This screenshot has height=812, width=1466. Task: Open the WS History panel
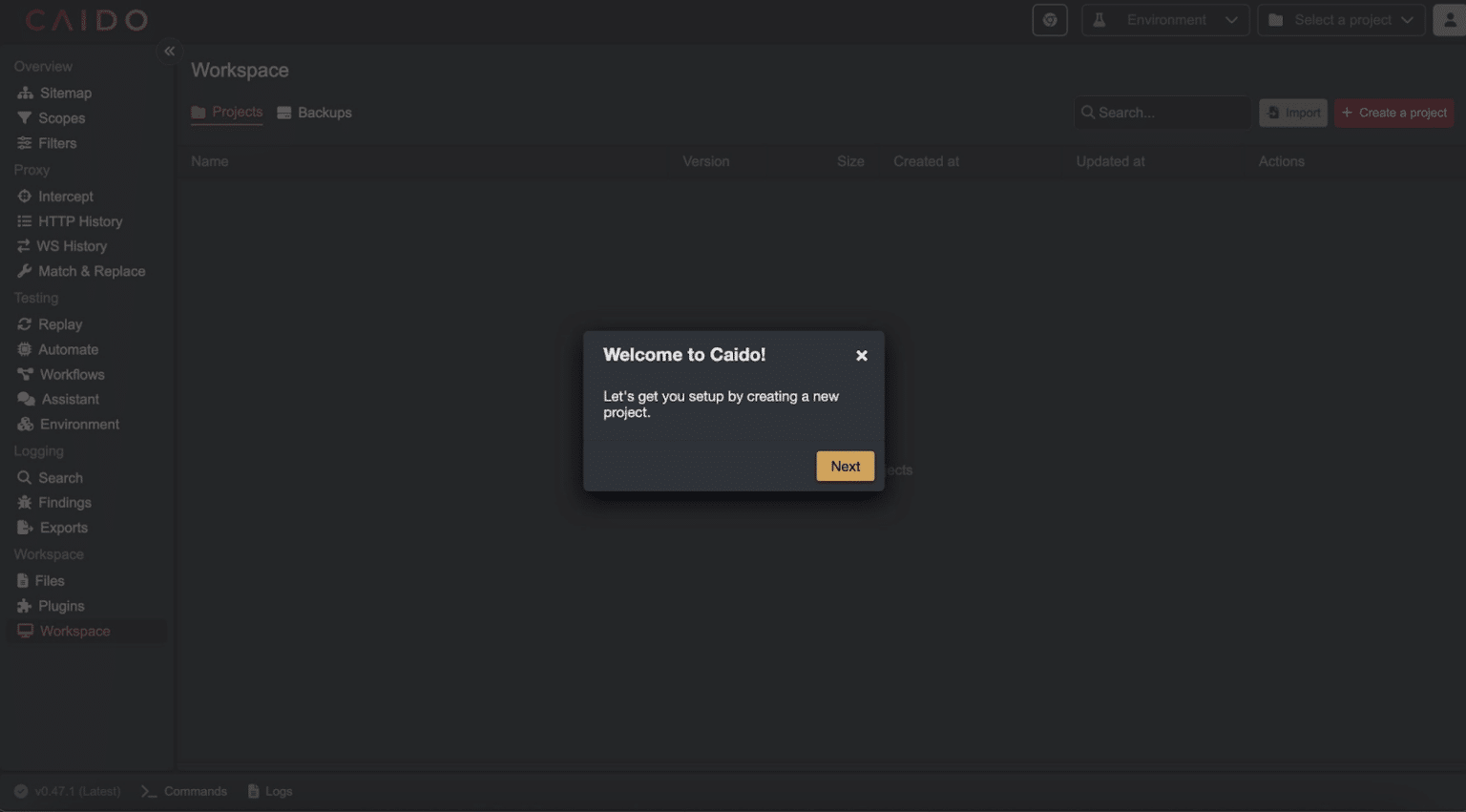click(x=72, y=245)
